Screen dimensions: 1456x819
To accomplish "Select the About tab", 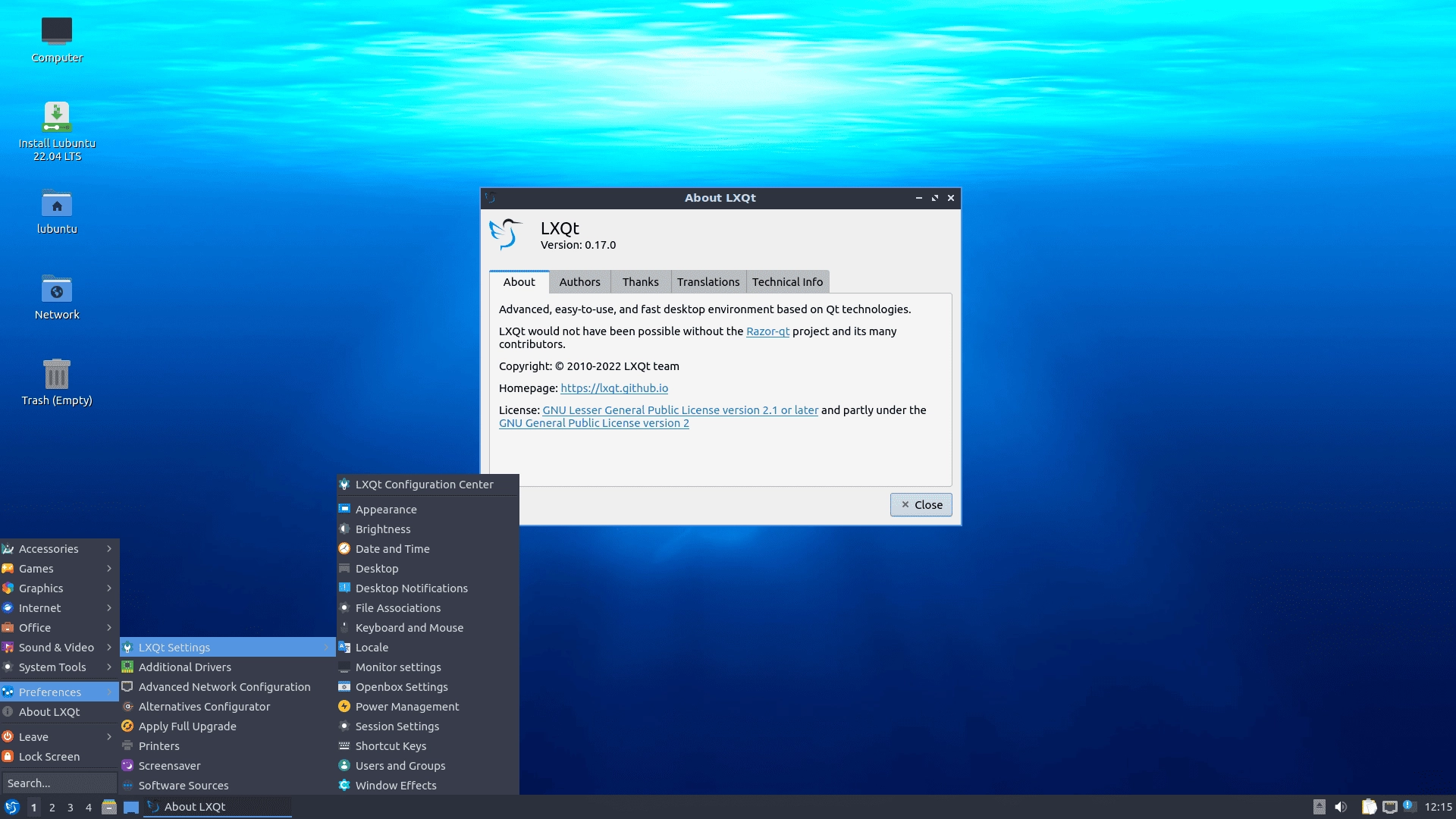I will (519, 281).
